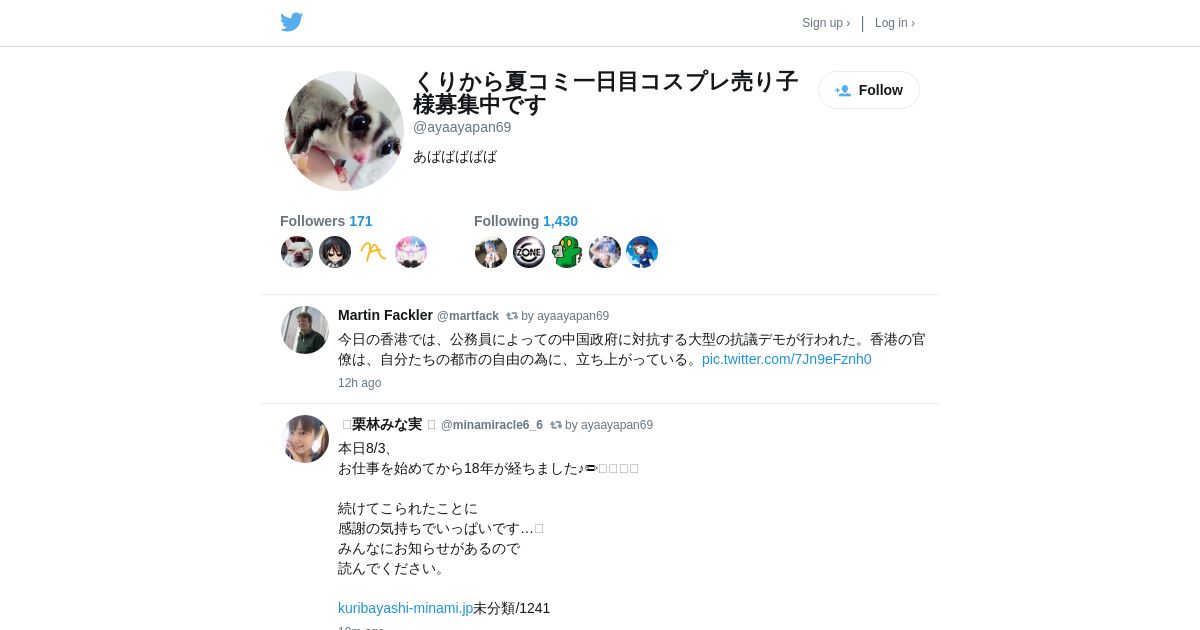Viewport: 1200px width, 630px height.
Task: Follow the @ayaayapan69 account
Action: coord(869,90)
